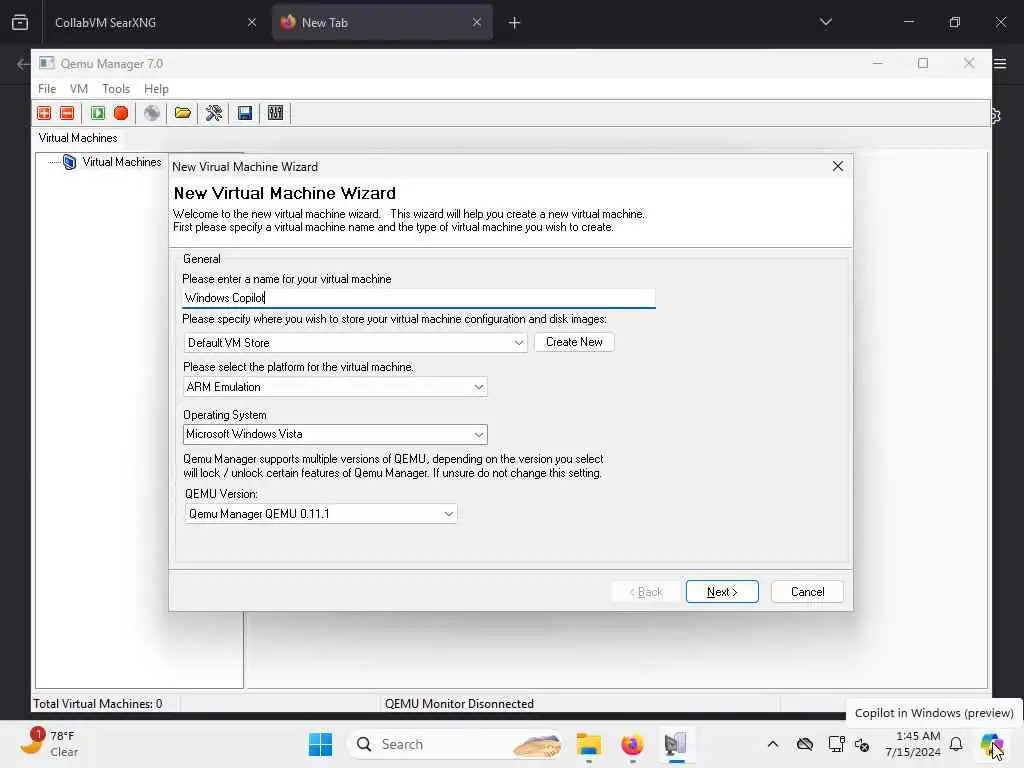The image size is (1024, 768).
Task: Show hidden system tray icons chevron
Action: tap(773, 744)
